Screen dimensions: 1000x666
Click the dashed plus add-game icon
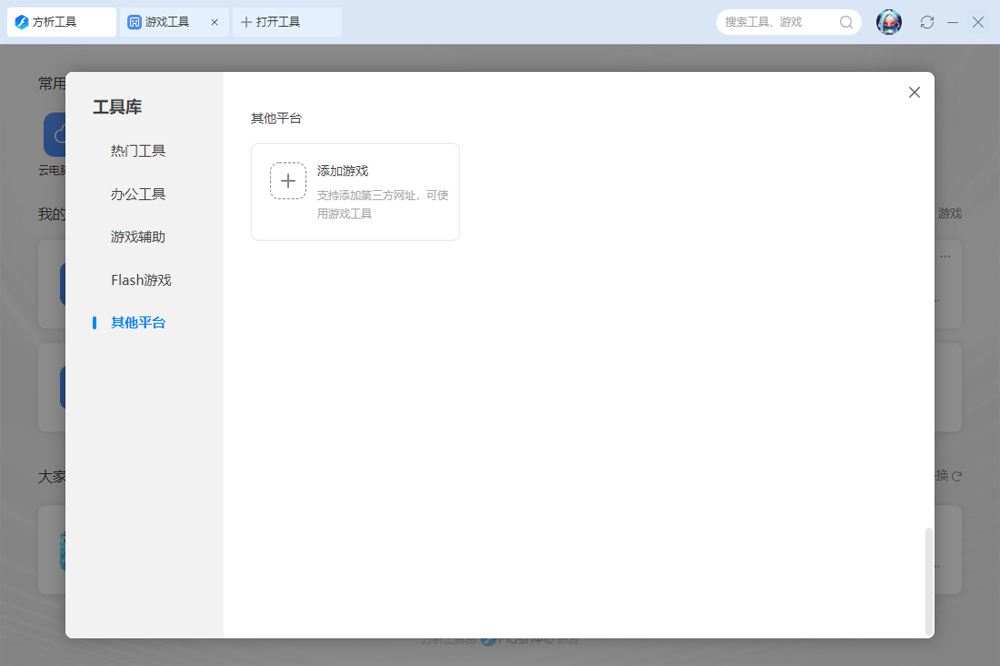[x=288, y=181]
